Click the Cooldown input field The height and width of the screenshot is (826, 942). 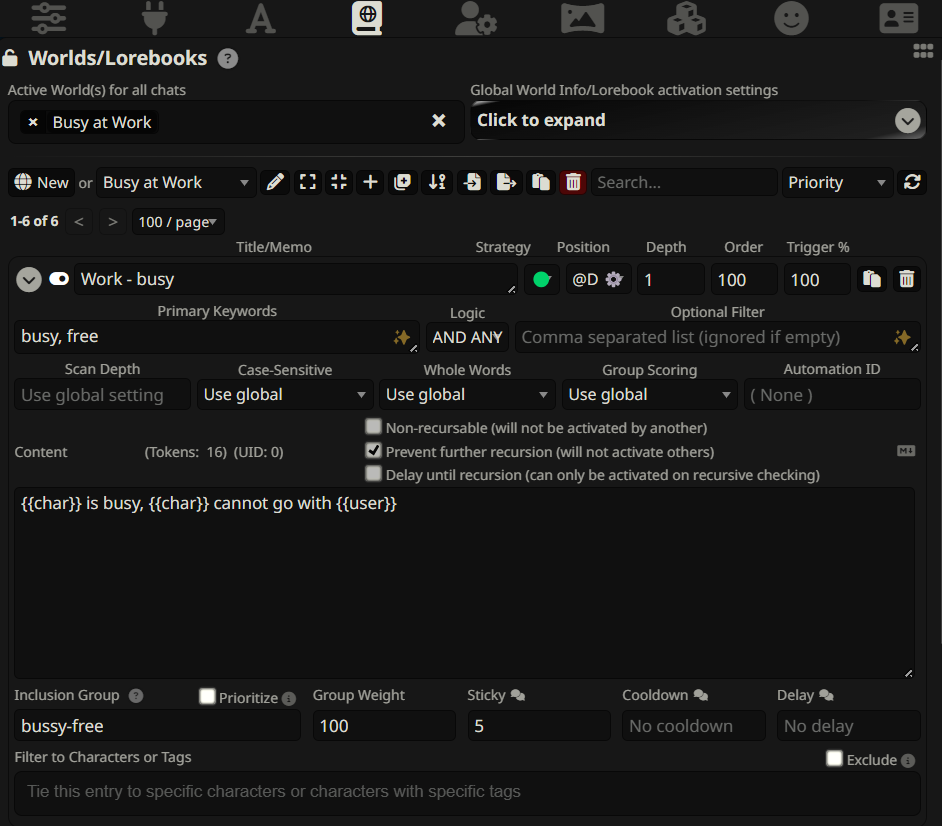pos(693,726)
